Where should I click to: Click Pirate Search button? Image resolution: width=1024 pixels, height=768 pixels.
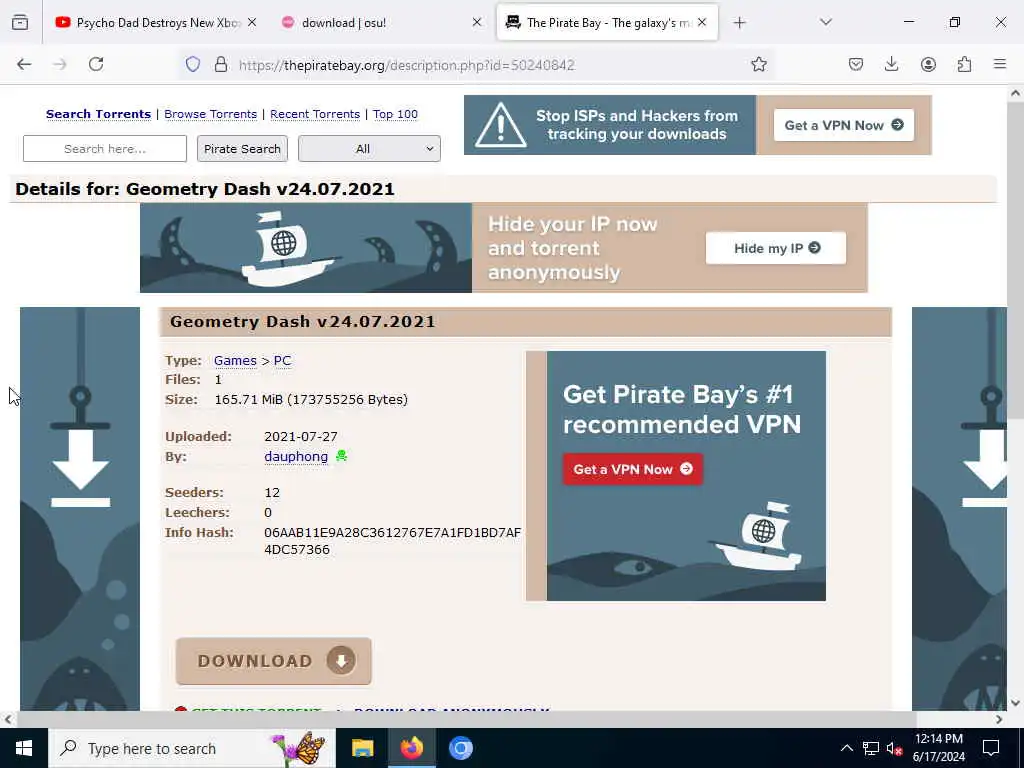(242, 149)
